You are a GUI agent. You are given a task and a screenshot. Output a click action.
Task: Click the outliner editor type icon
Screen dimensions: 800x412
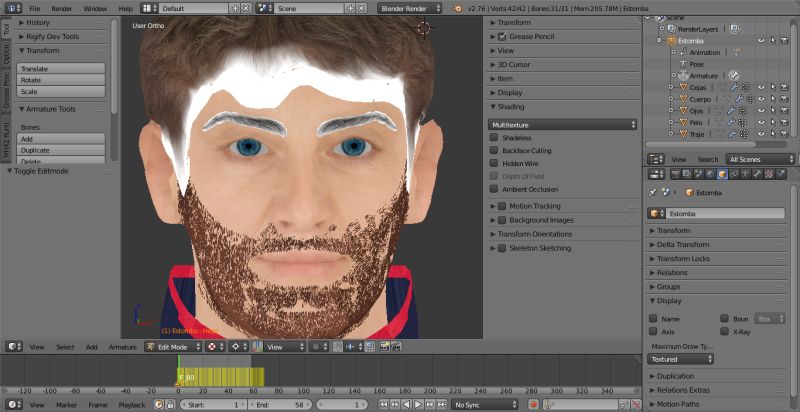[656, 159]
